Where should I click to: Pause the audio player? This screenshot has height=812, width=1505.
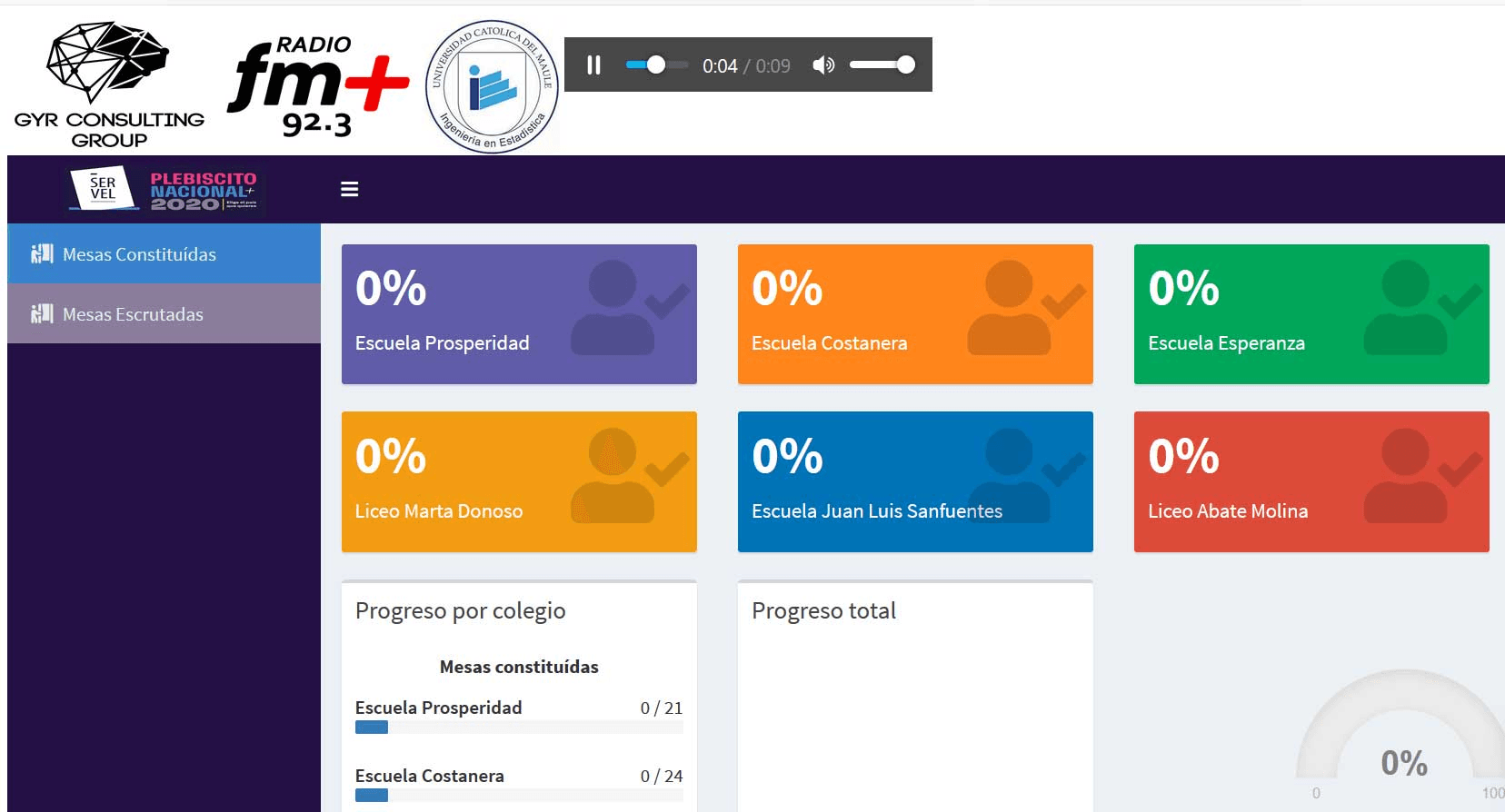click(593, 65)
